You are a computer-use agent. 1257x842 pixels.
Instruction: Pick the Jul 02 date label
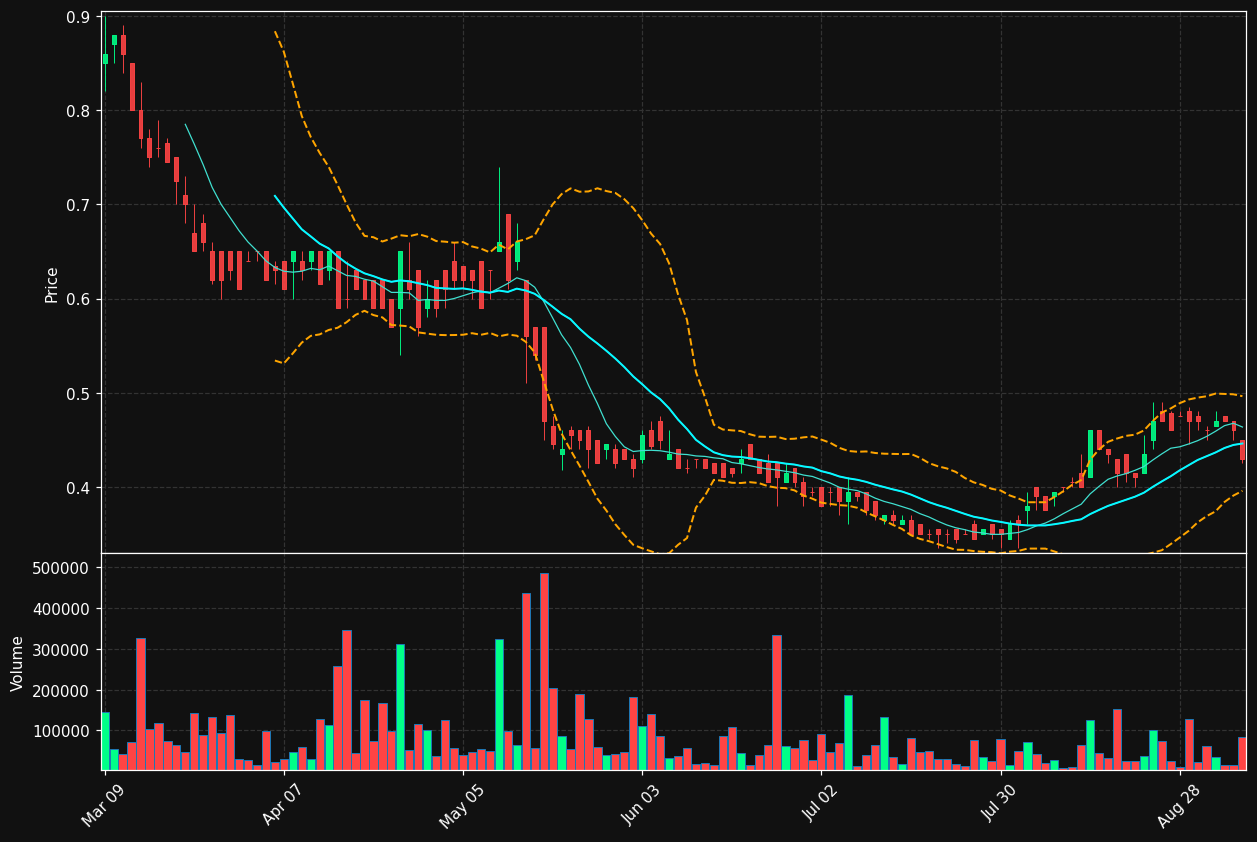(x=821, y=805)
